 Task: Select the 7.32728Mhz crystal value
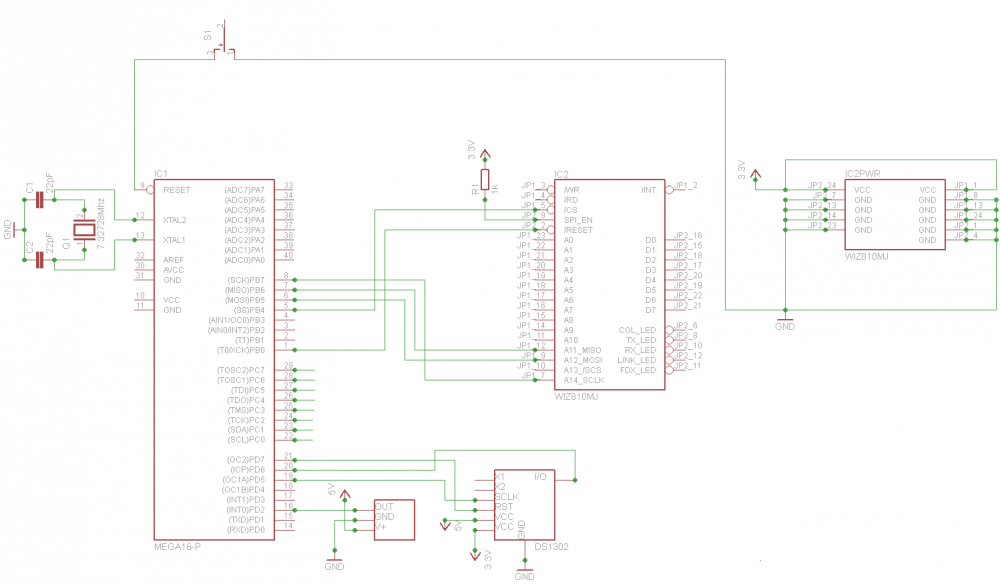100,223
